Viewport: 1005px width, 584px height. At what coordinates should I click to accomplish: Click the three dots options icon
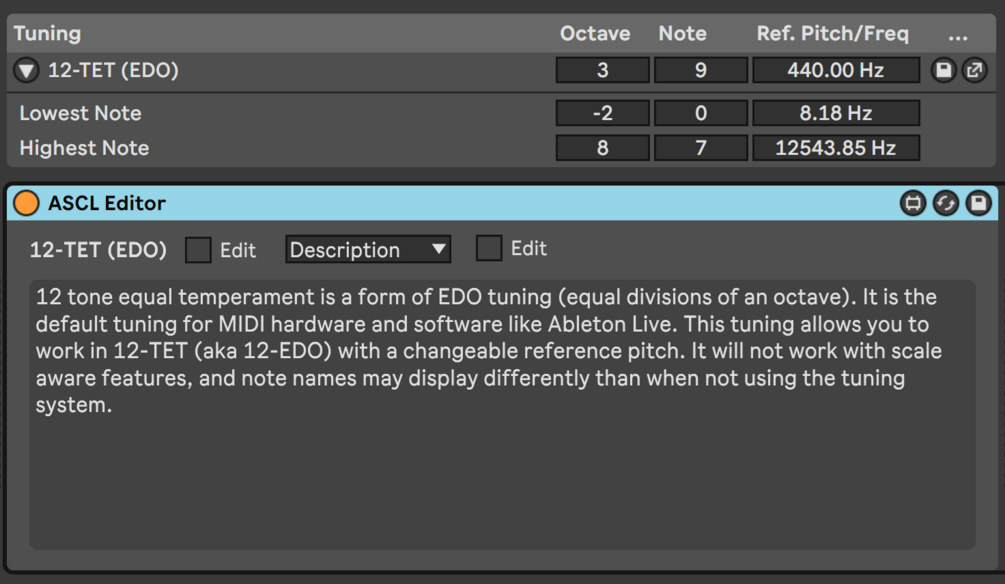pyautogui.click(x=958, y=35)
